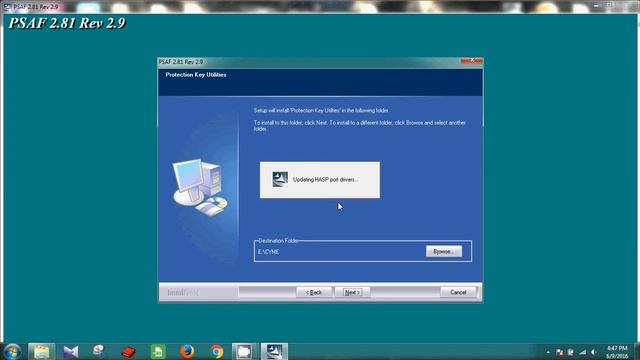Launch Google Chrome from the taskbar
Image resolution: width=640 pixels, height=360 pixels.
(x=217, y=351)
